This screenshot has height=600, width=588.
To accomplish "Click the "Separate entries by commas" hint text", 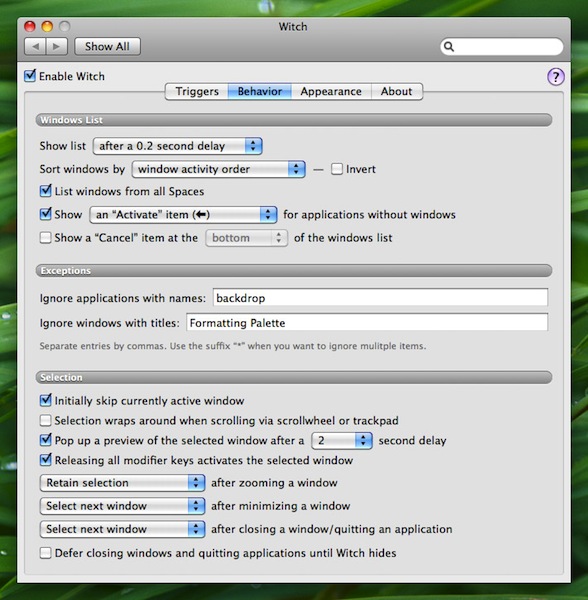I will click(x=233, y=346).
